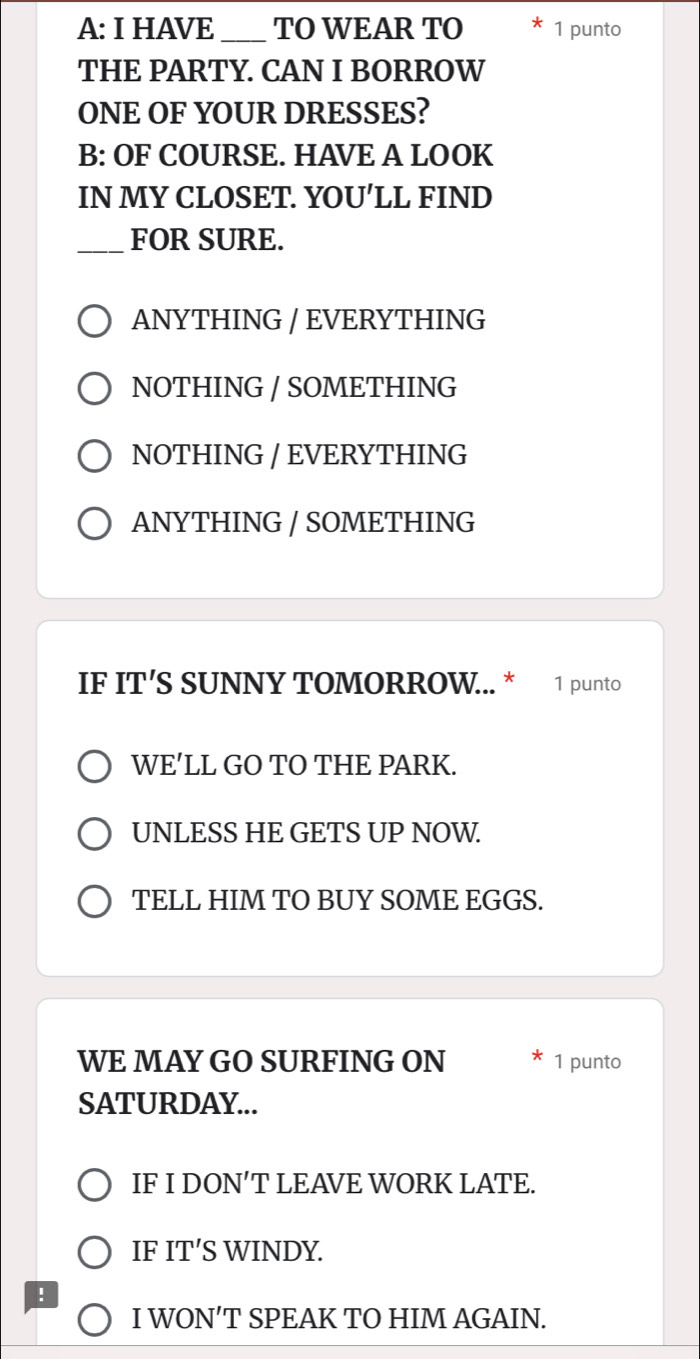Pick the TELL HIM TO BUY SOME EGGS radio button
Screen dimensions: 700x1359
[95, 900]
